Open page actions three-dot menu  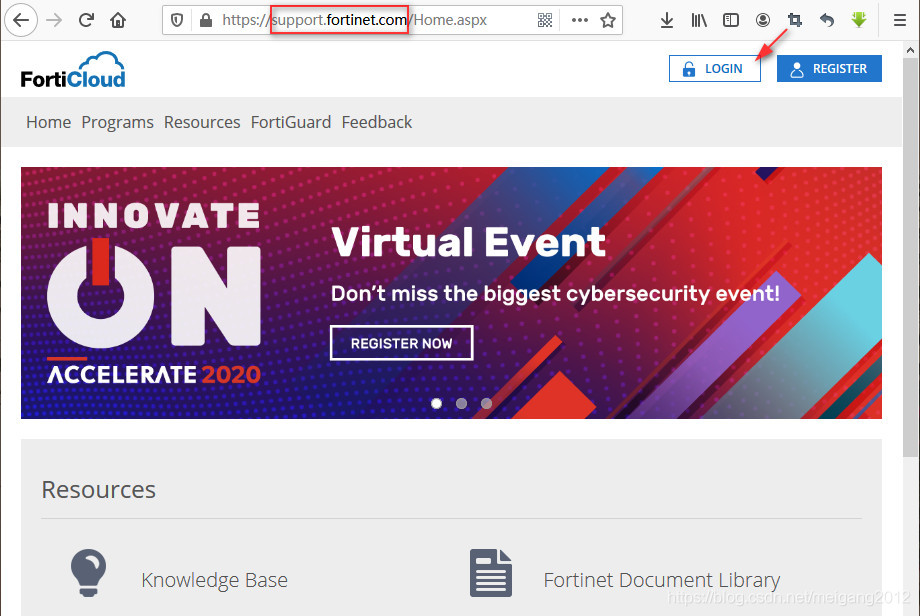click(x=580, y=20)
